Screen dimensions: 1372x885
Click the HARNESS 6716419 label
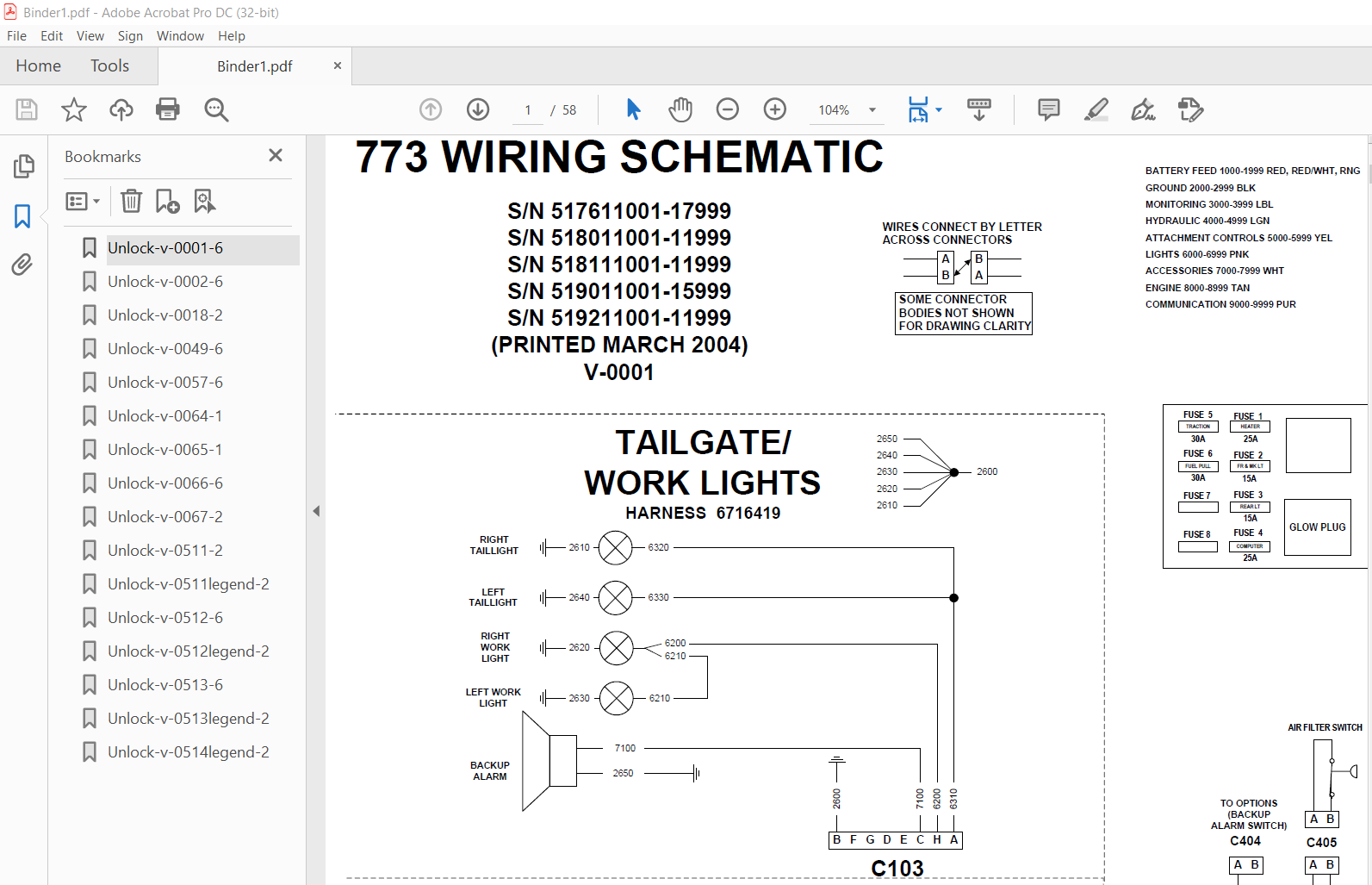click(703, 513)
